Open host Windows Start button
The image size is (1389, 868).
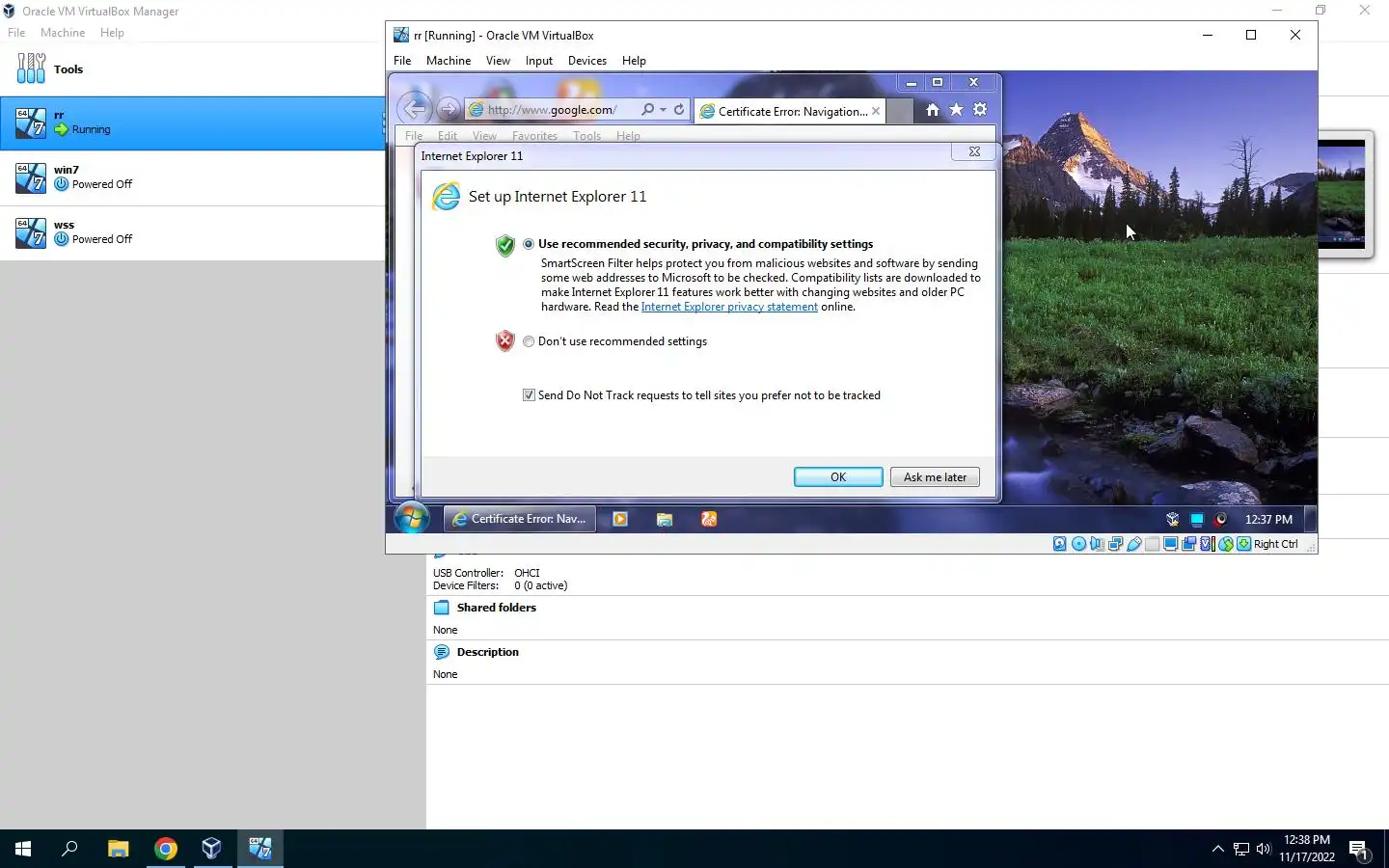pos(23,849)
